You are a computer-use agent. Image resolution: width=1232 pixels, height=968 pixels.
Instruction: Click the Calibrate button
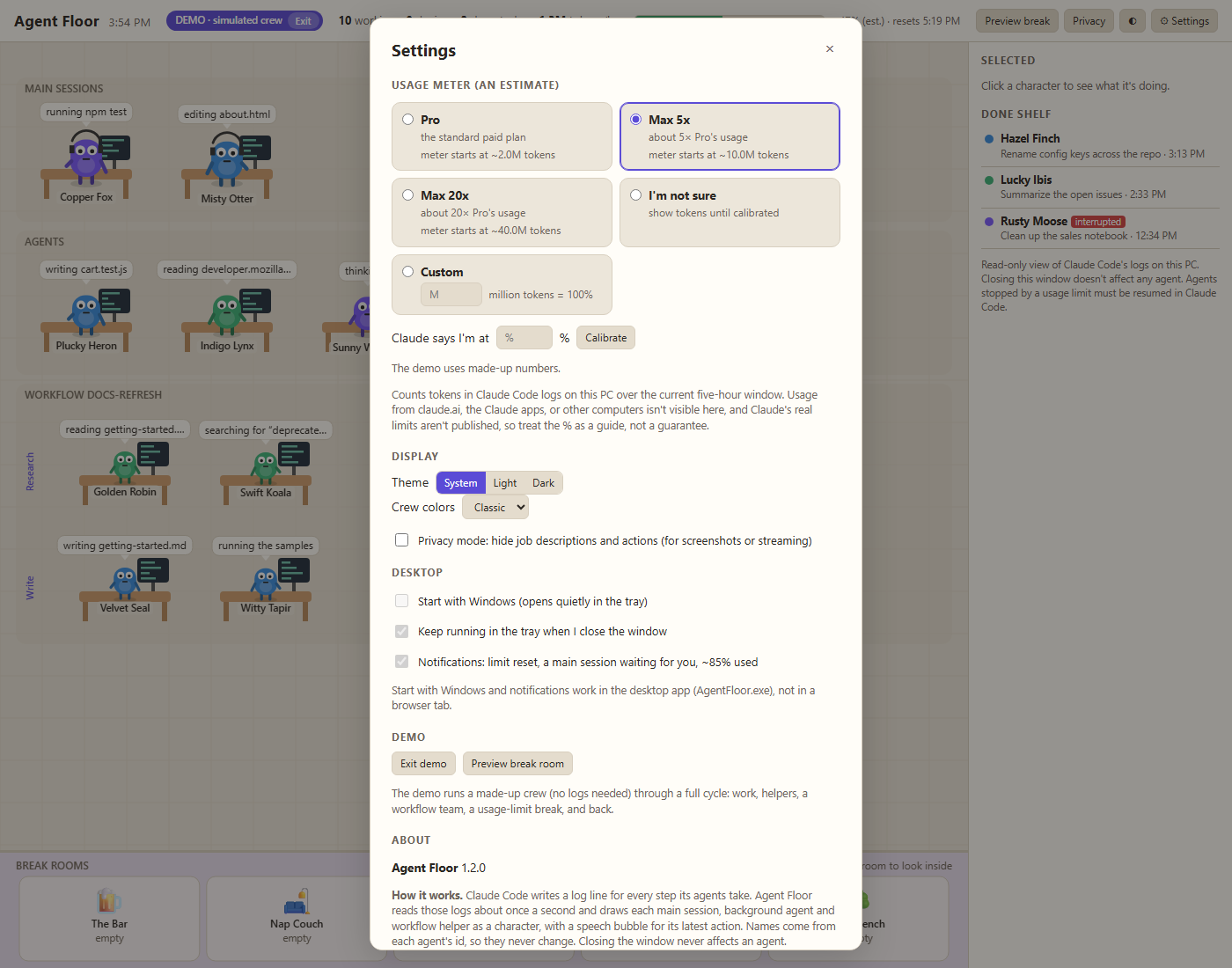click(x=606, y=338)
